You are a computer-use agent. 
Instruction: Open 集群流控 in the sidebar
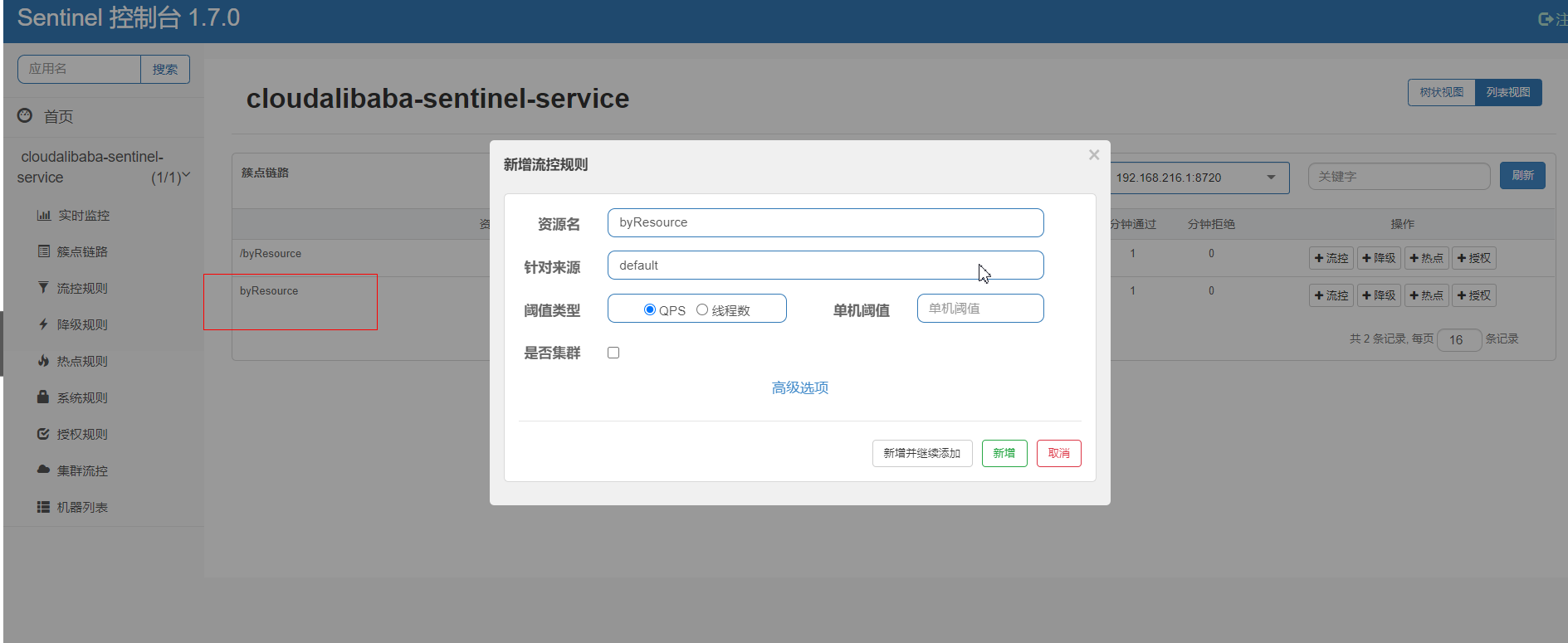tap(82, 470)
